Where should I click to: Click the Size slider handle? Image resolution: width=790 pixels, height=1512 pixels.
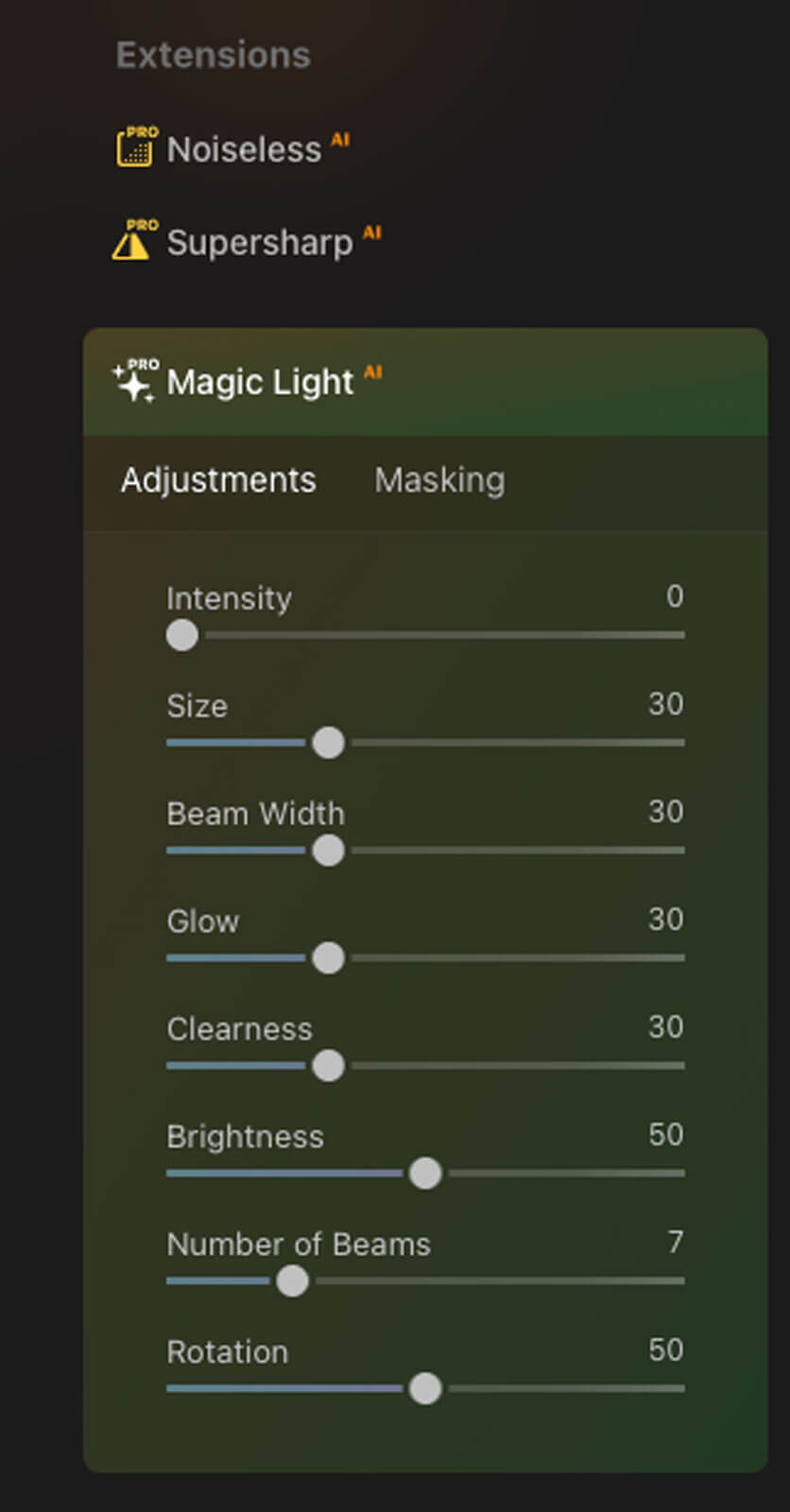coord(328,743)
